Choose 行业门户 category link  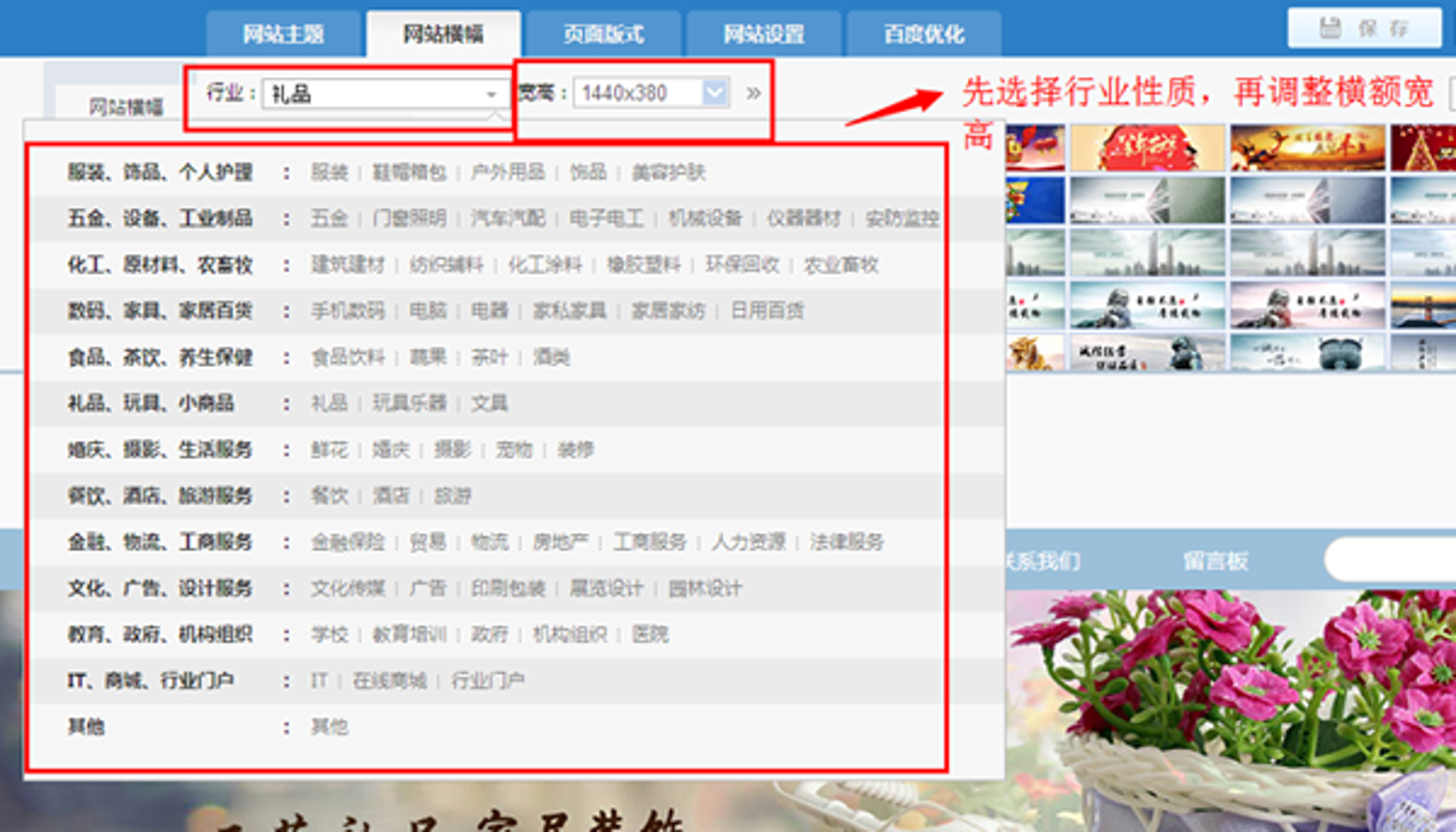pyautogui.click(x=488, y=681)
